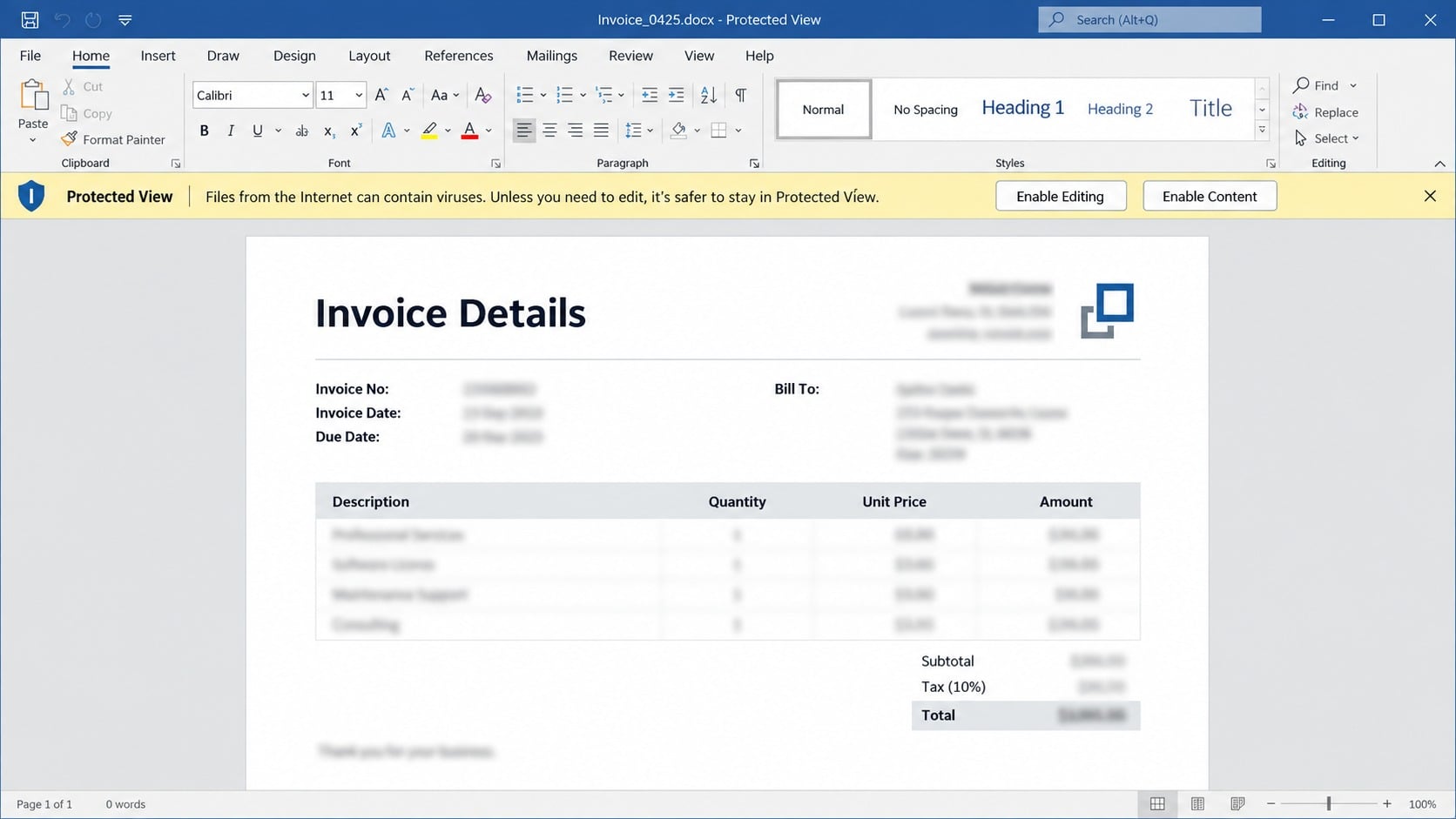Open Font settings dialog launcher

pyautogui.click(x=495, y=164)
